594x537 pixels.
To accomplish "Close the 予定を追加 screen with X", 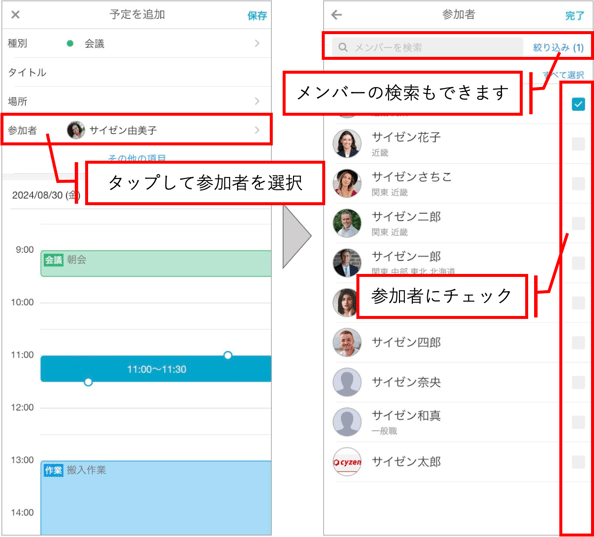I will (15, 15).
